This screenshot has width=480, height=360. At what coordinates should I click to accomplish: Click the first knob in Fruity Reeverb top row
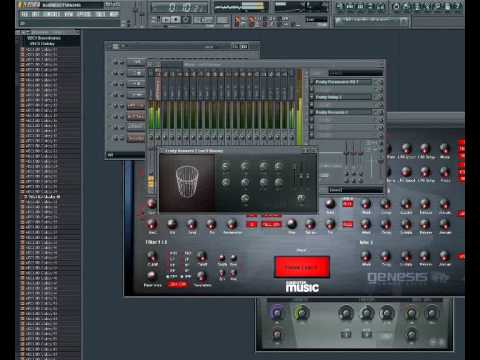tap(226, 166)
